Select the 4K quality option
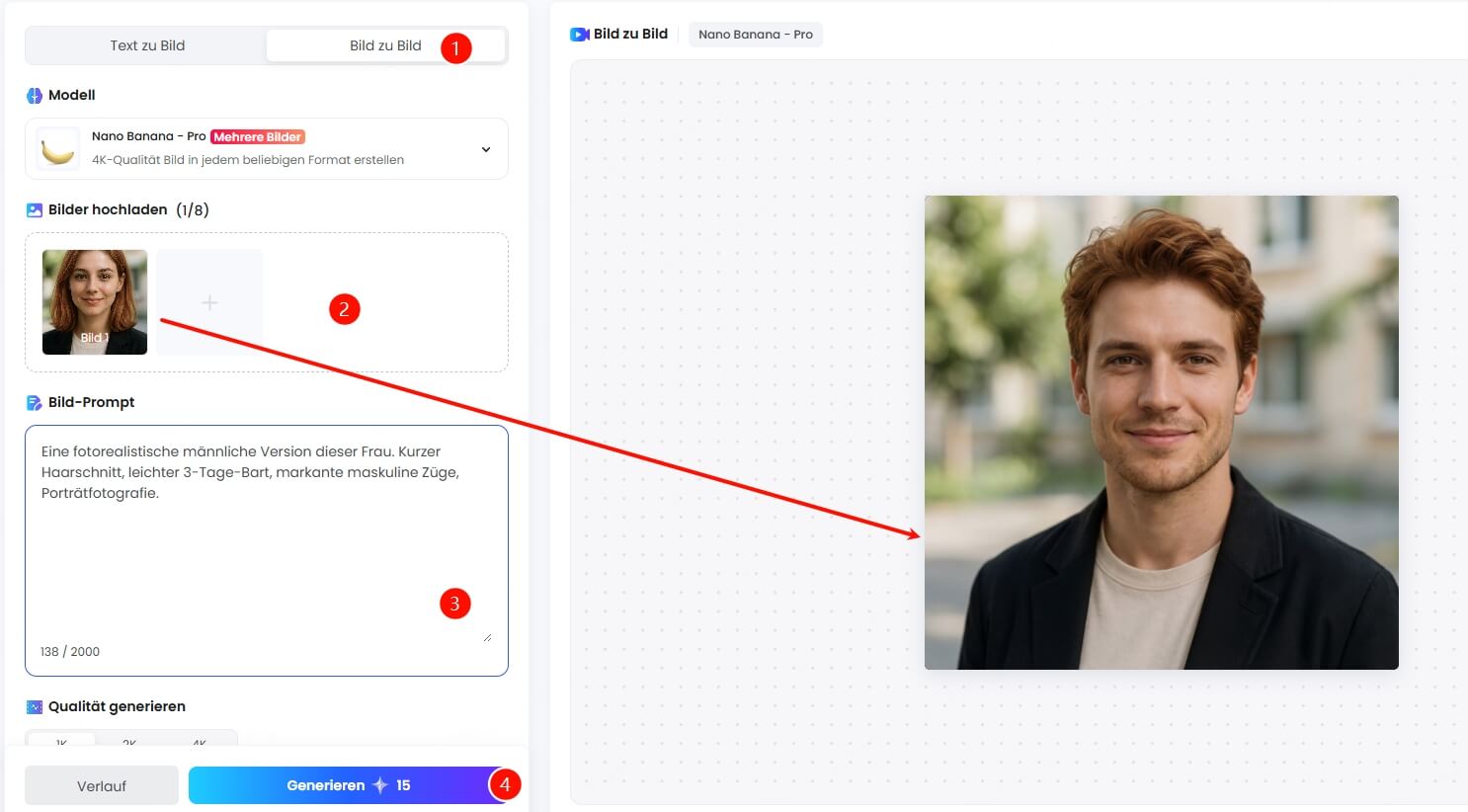 (200, 744)
